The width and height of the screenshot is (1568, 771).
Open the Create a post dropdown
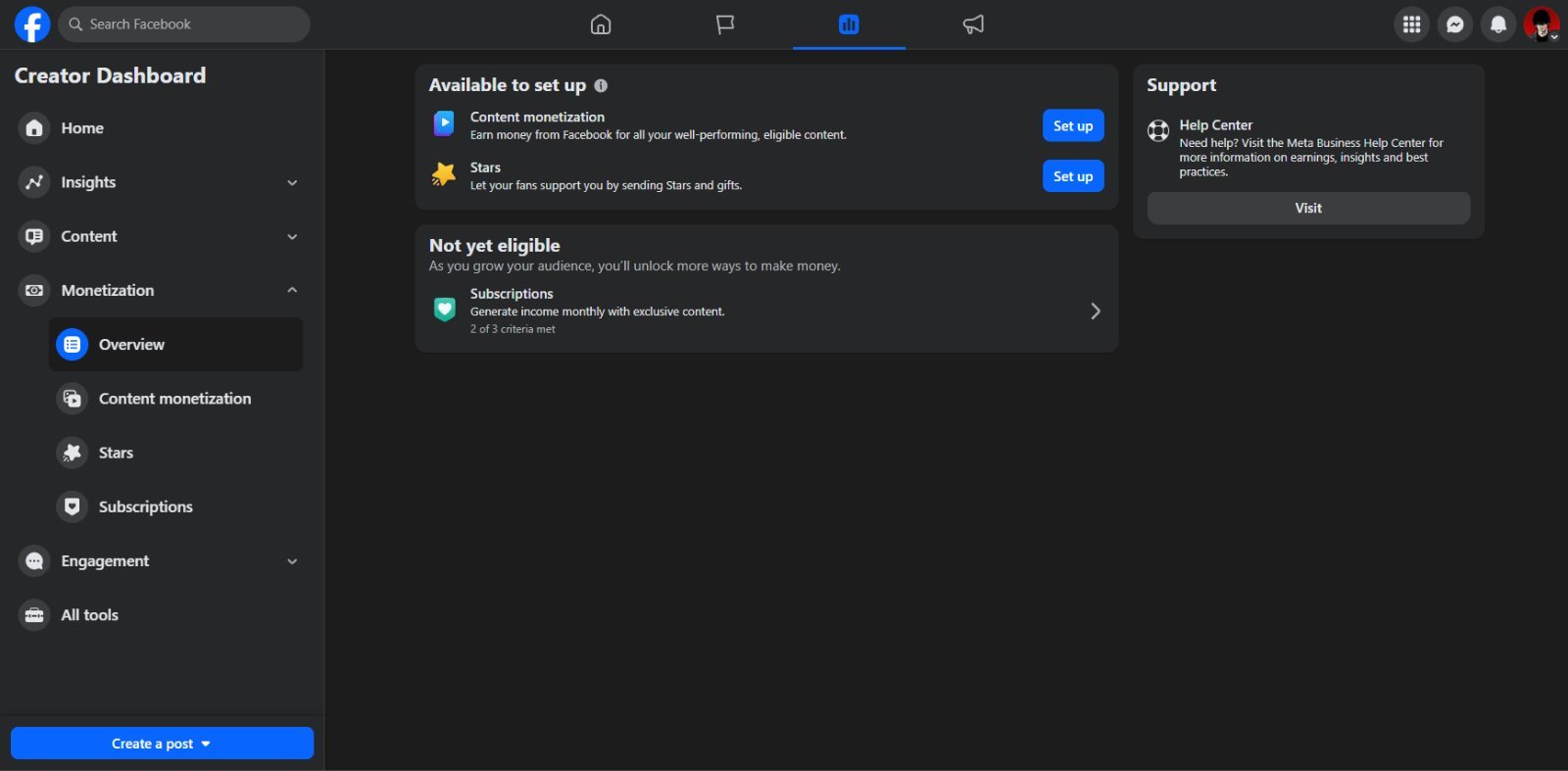162,744
